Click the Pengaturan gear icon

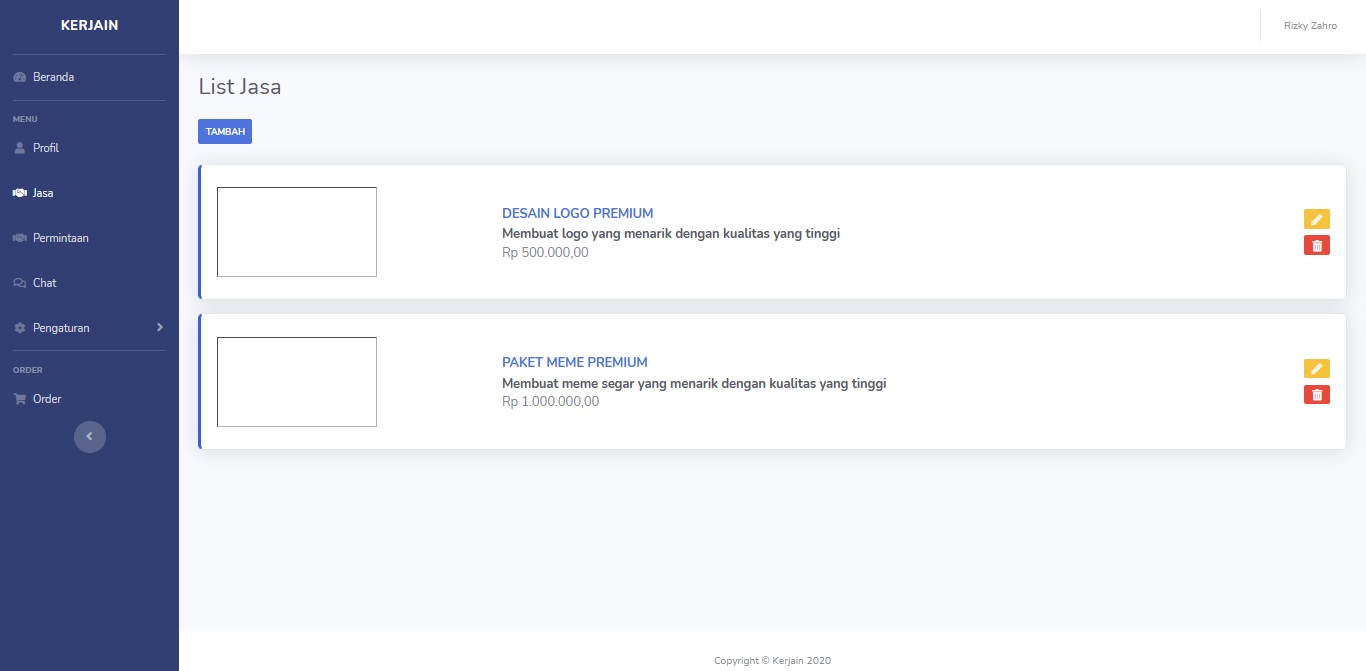pyautogui.click(x=19, y=328)
